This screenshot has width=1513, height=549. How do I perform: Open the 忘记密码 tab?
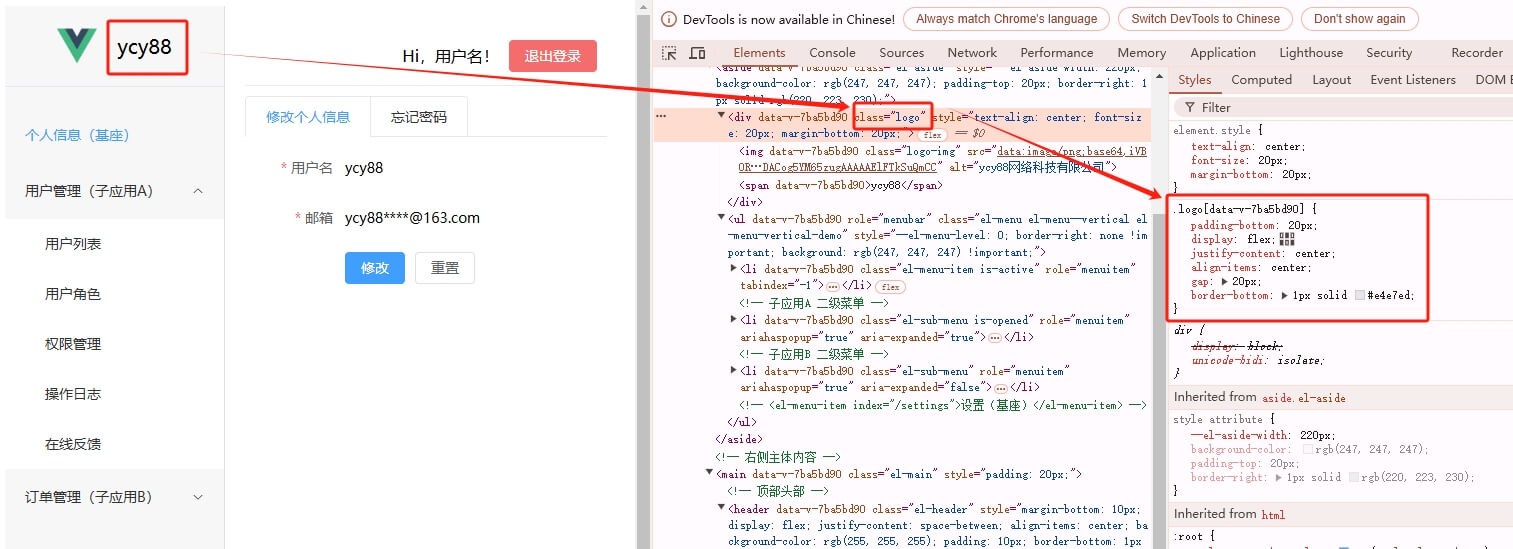coord(418,117)
